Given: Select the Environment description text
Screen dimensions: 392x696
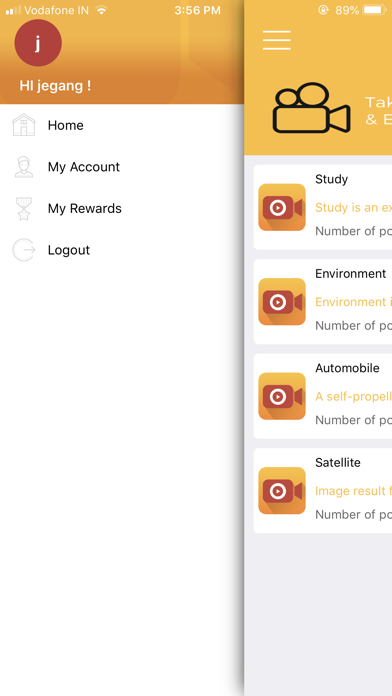Looking at the screenshot, I should click(353, 302).
